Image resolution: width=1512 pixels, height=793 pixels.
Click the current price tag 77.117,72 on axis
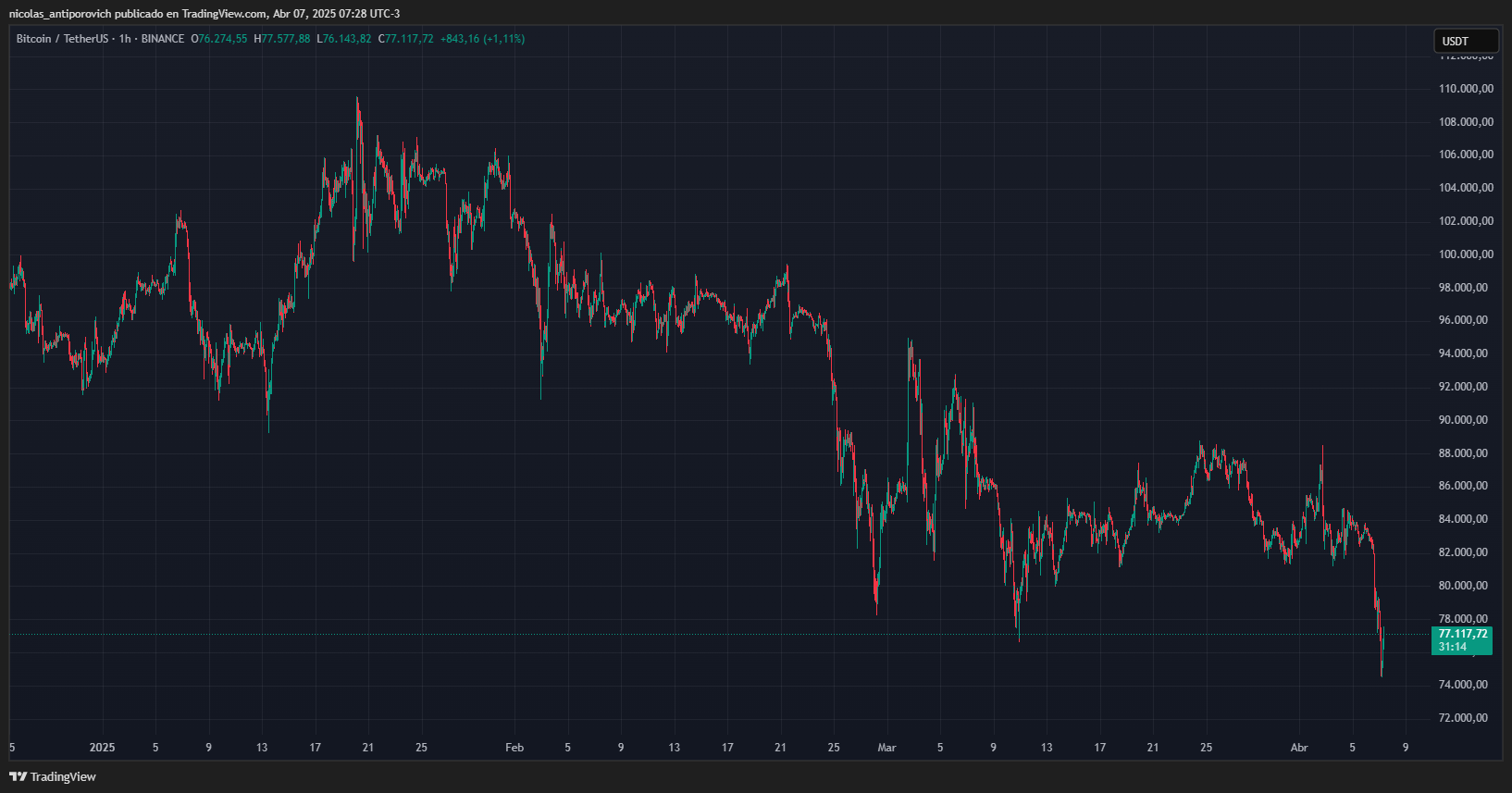click(x=1463, y=634)
